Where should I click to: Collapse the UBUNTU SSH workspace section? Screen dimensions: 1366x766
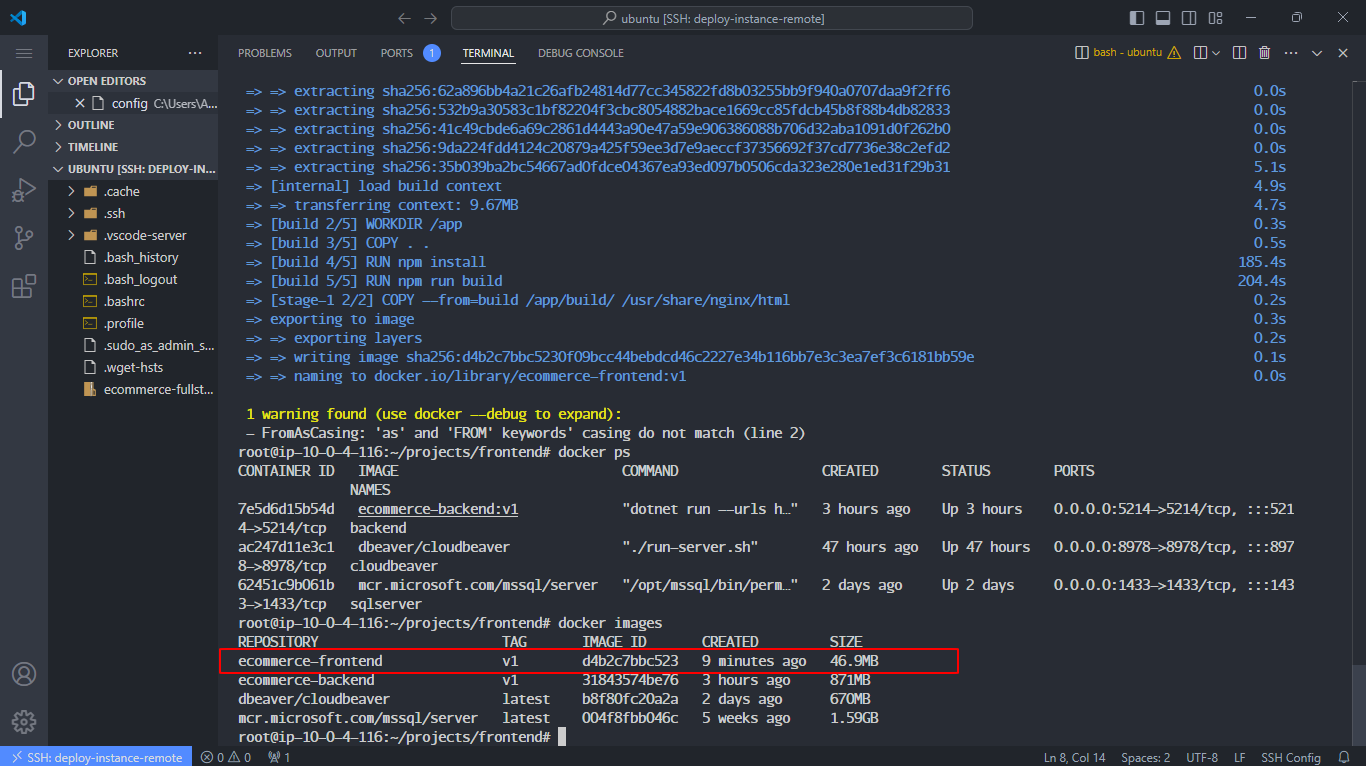pos(133,169)
